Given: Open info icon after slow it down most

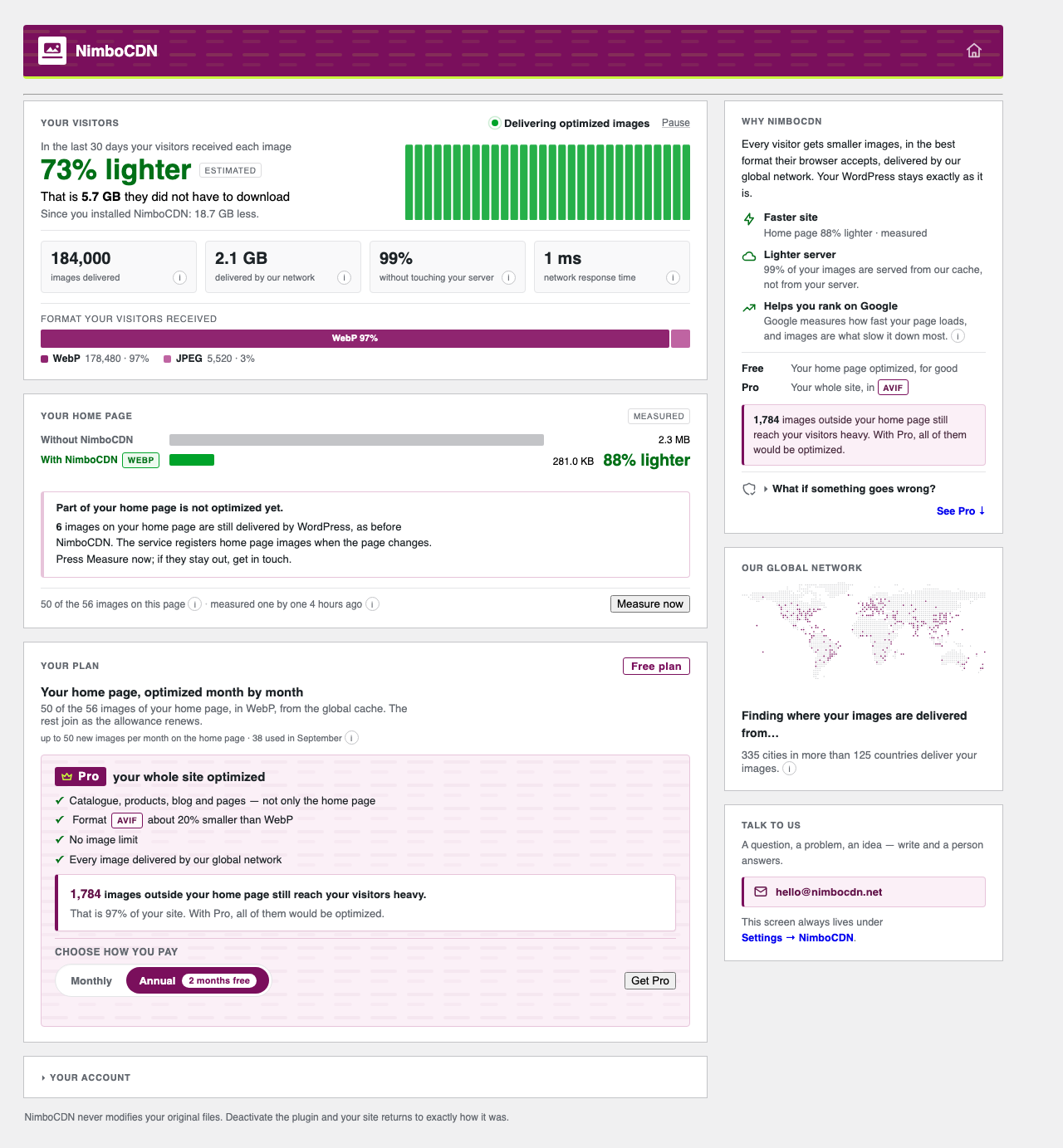Looking at the screenshot, I should [x=958, y=336].
